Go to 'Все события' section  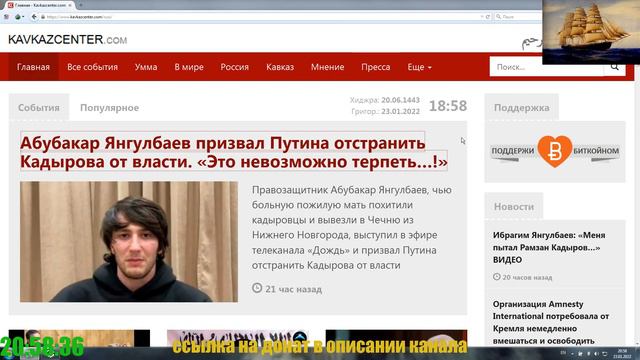tap(92, 67)
